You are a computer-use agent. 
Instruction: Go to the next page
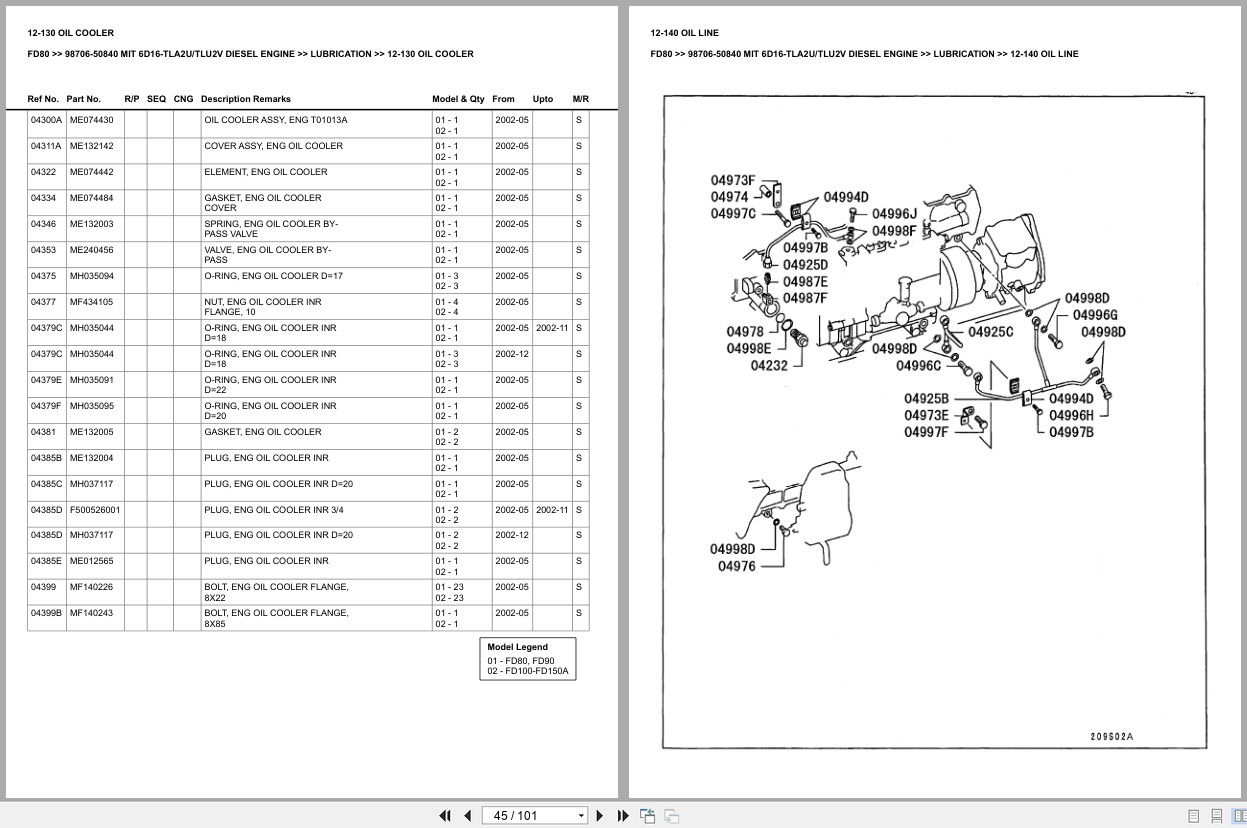tap(600, 815)
